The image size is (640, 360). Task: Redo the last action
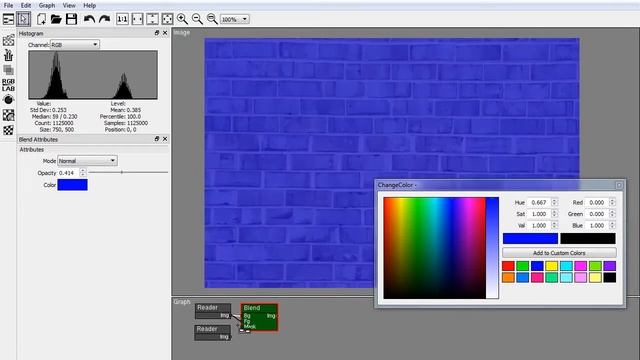[105, 19]
